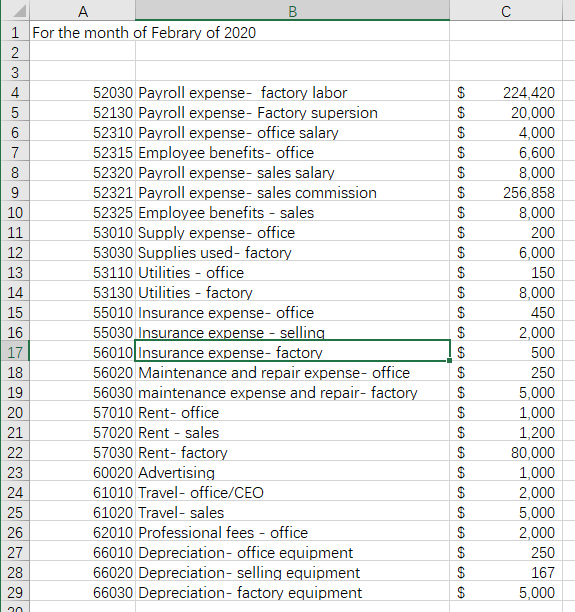Select column C header

pyautogui.click(x=506, y=11)
